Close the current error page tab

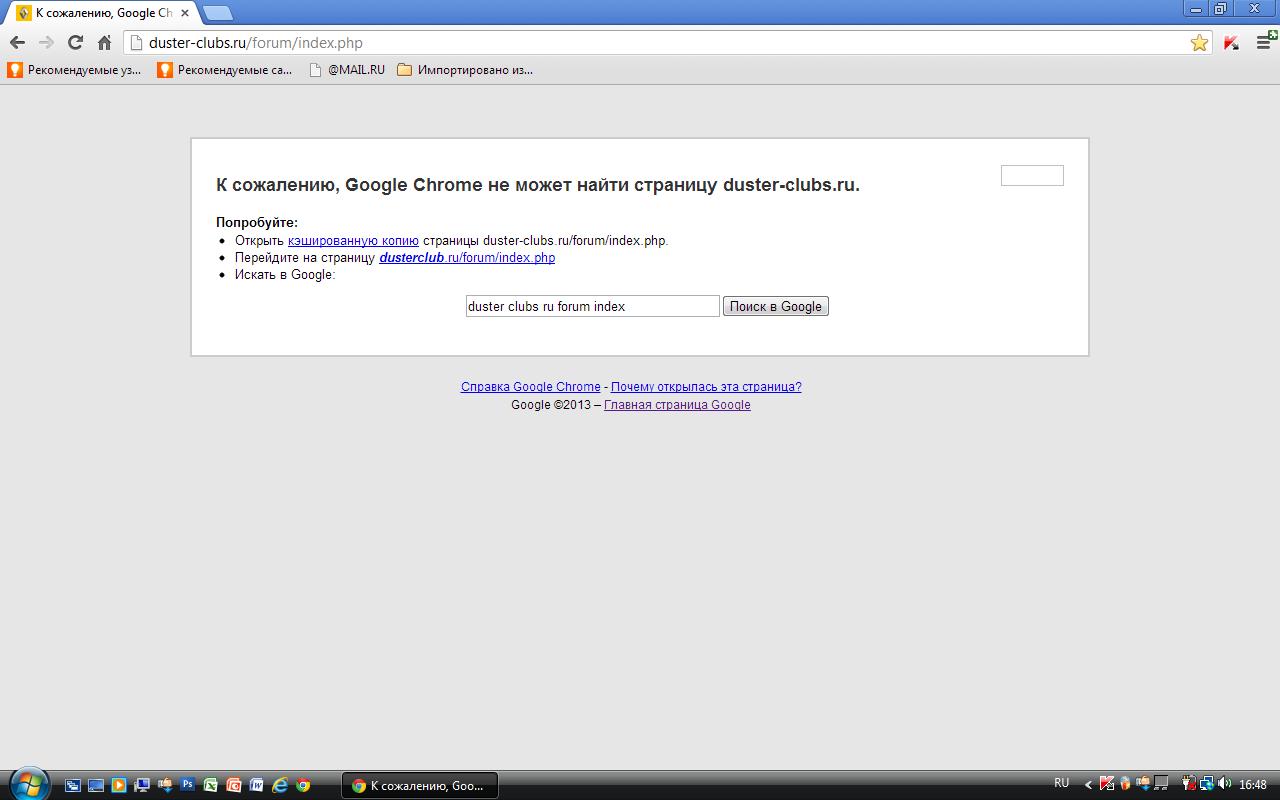coord(185,13)
